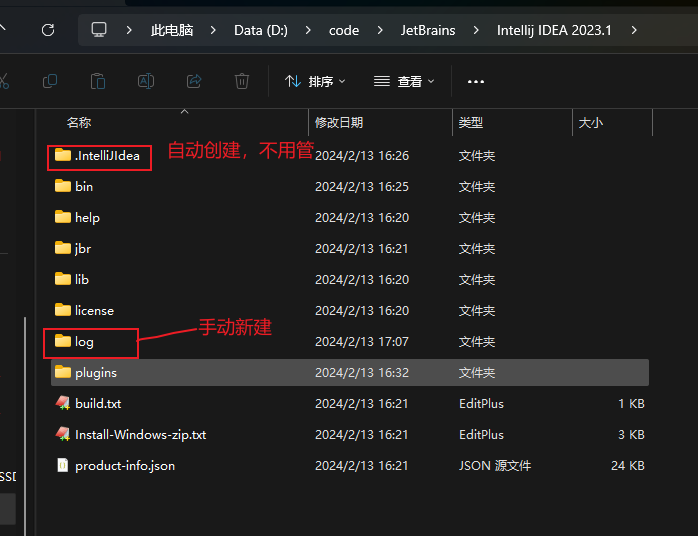Sort by 大小 column header
The width and height of the screenshot is (698, 536).
pos(591,122)
